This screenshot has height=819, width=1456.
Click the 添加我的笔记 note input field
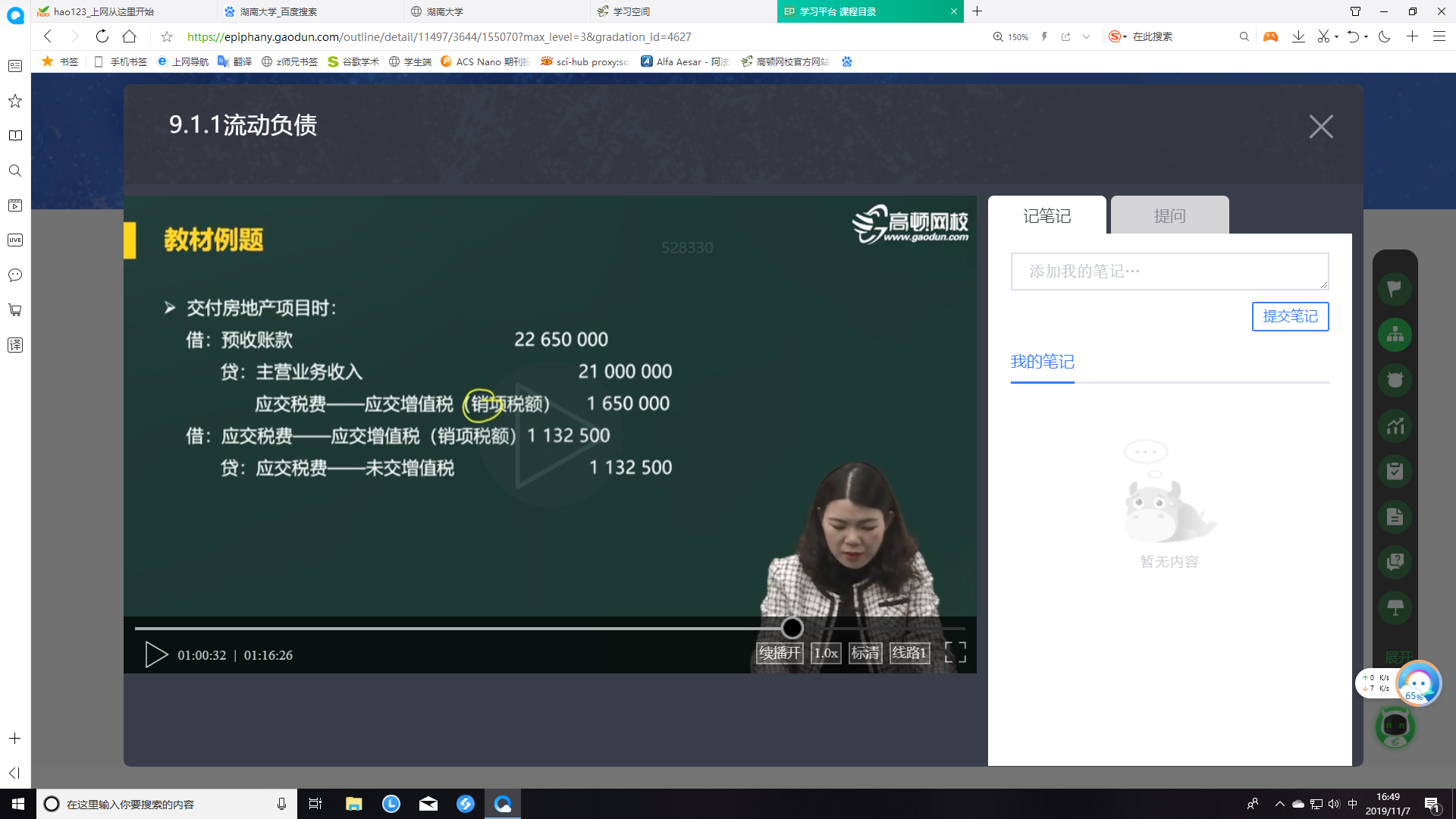pos(1169,271)
